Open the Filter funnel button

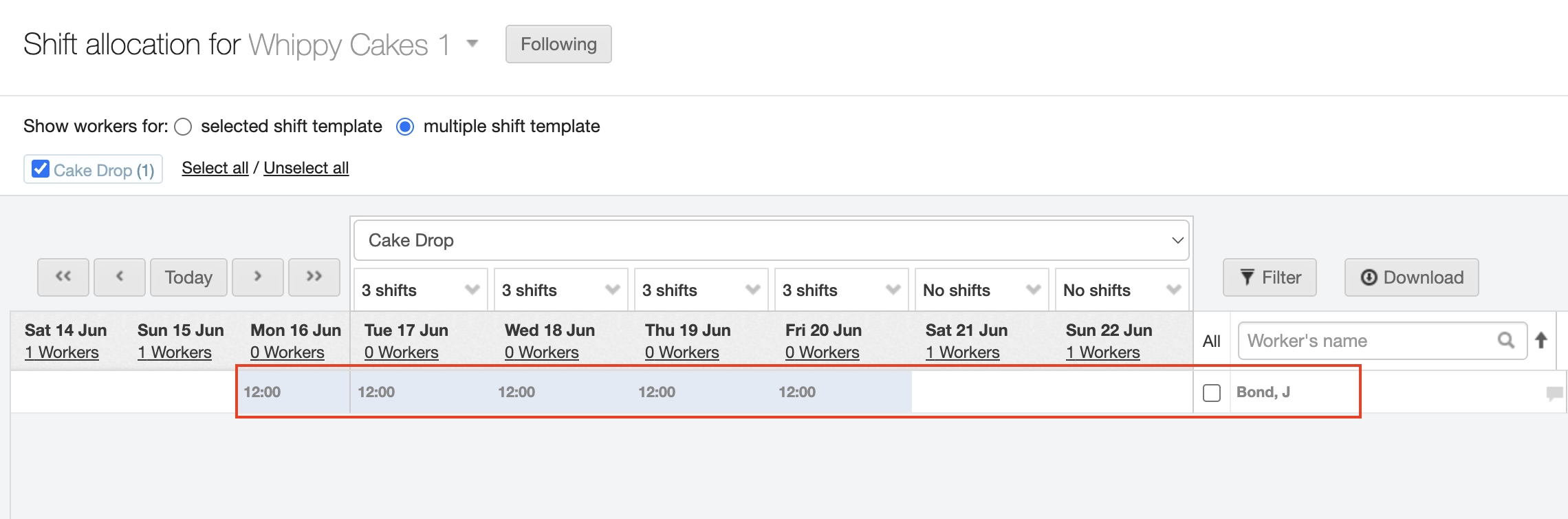coord(1270,277)
